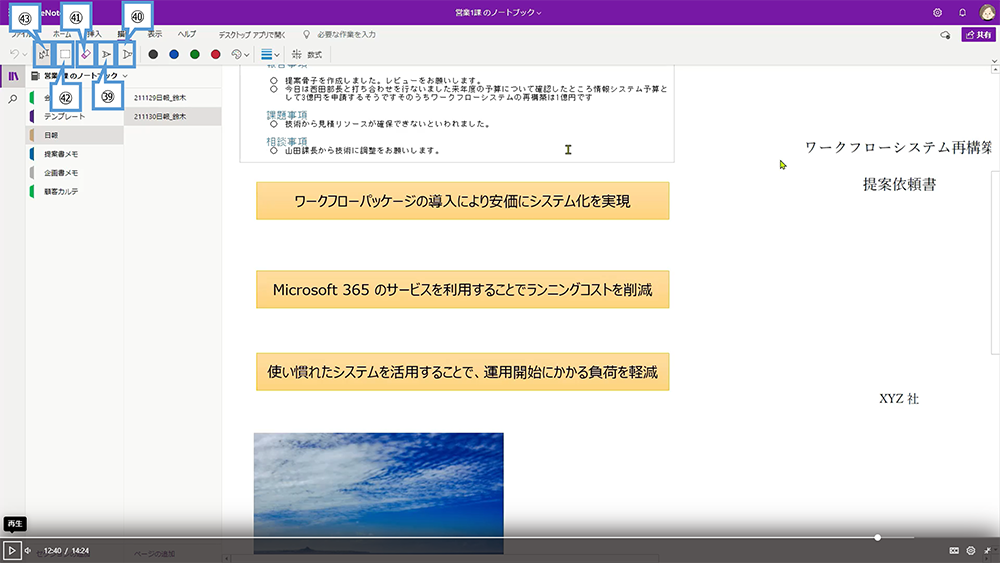This screenshot has height=563, width=1000.
Task: Open the search magnifier in sidebar
Action: [13, 99]
